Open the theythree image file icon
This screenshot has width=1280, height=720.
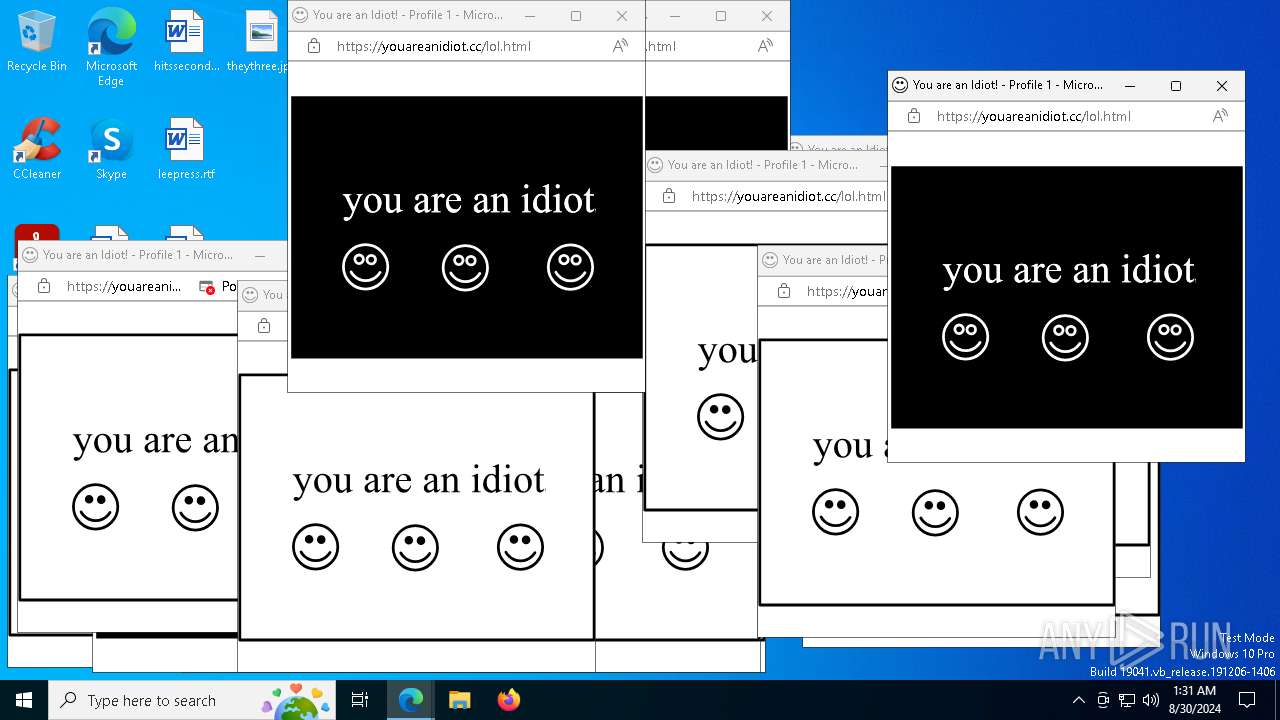point(259,42)
